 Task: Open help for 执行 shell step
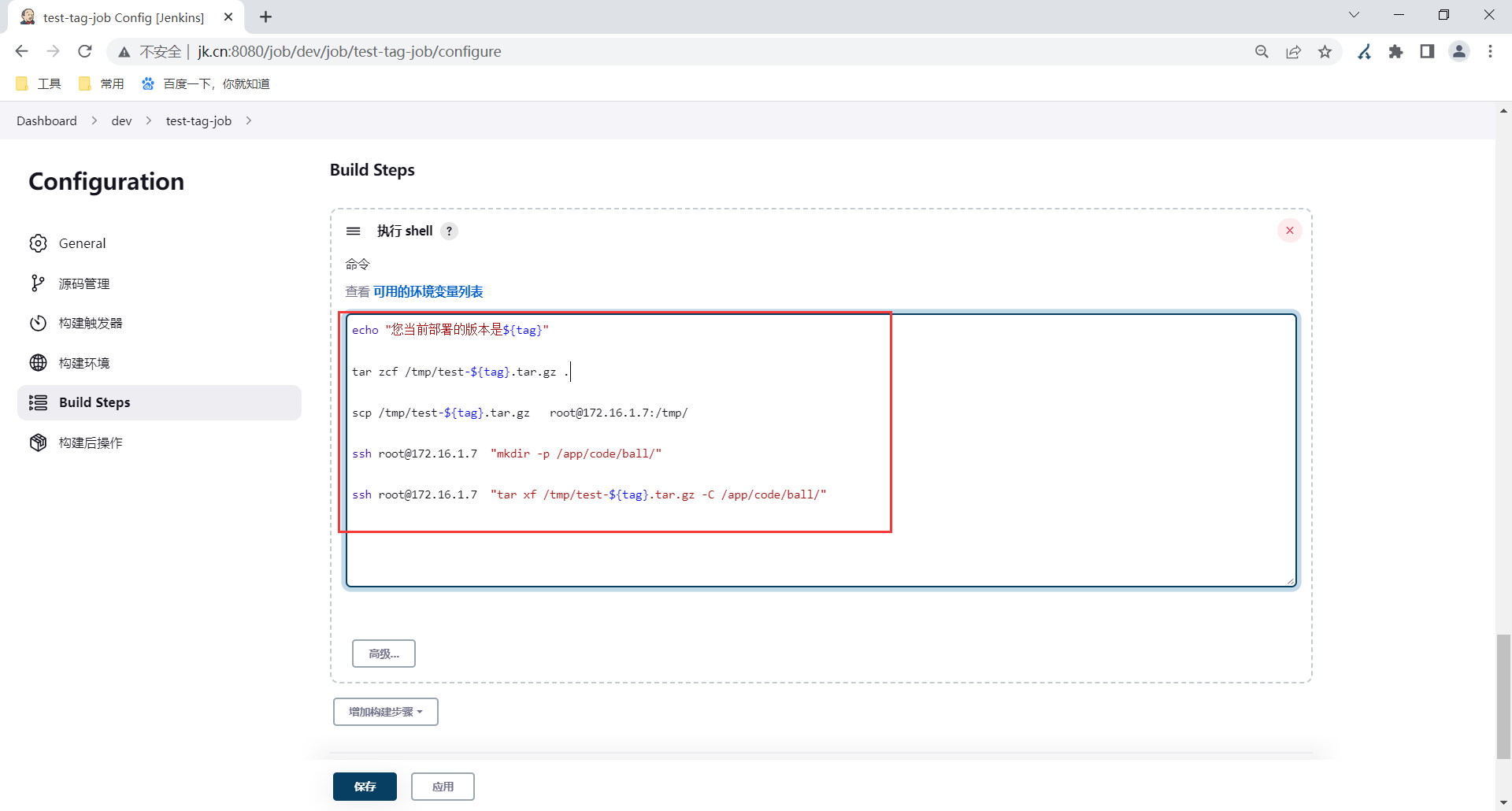pos(449,231)
